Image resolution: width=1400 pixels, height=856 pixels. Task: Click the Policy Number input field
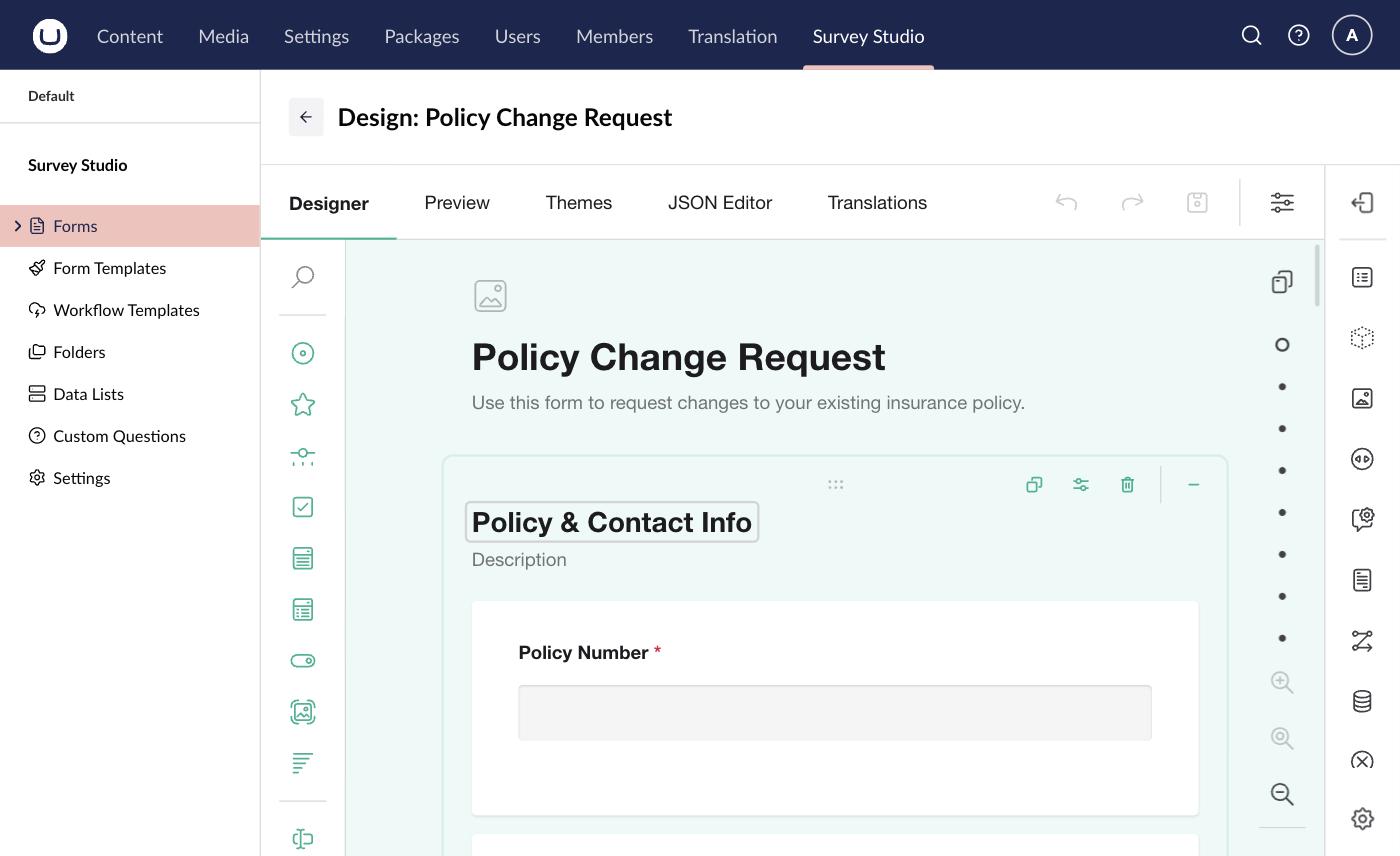tap(835, 713)
